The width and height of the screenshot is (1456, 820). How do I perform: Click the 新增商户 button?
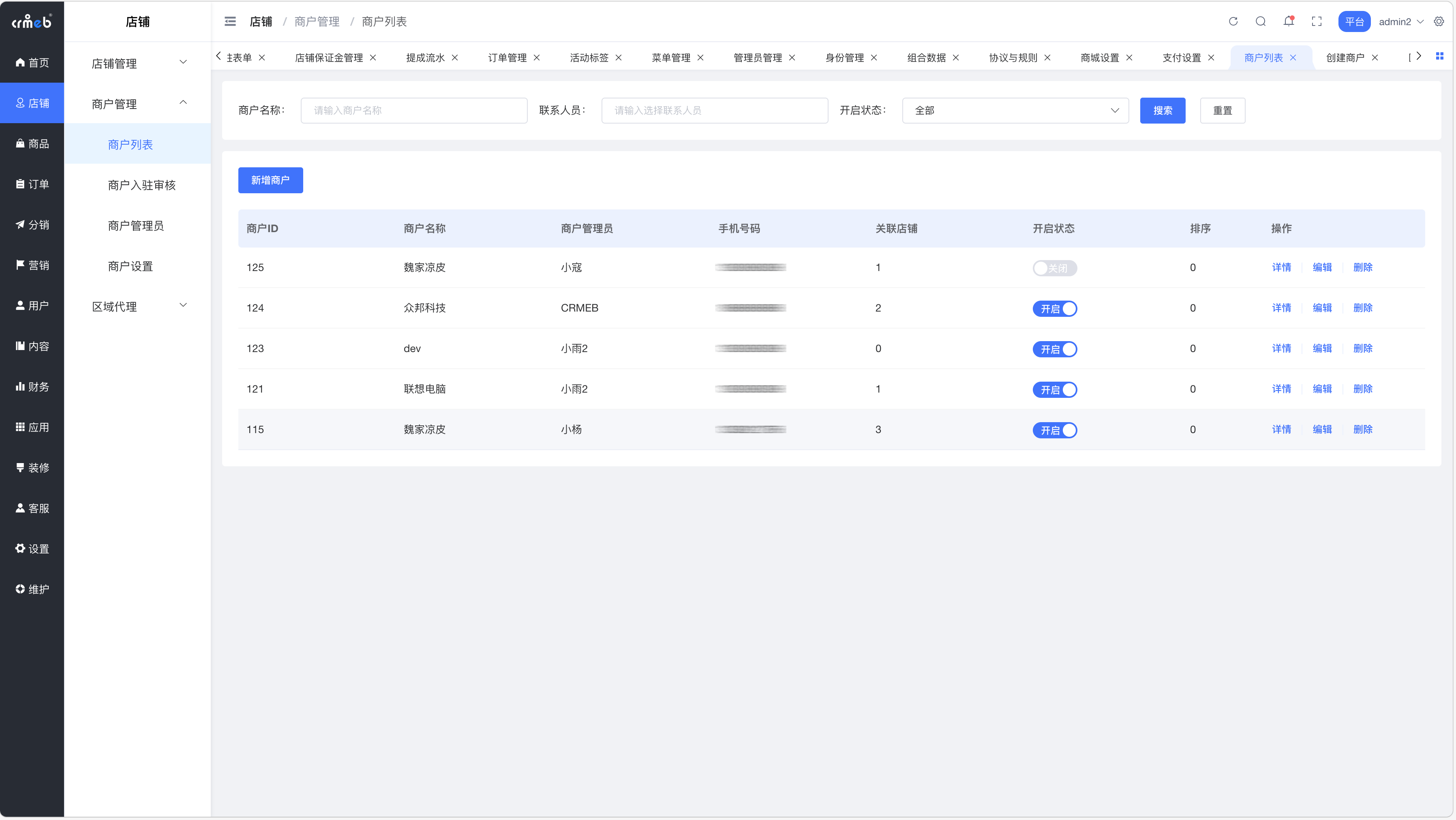(x=270, y=180)
